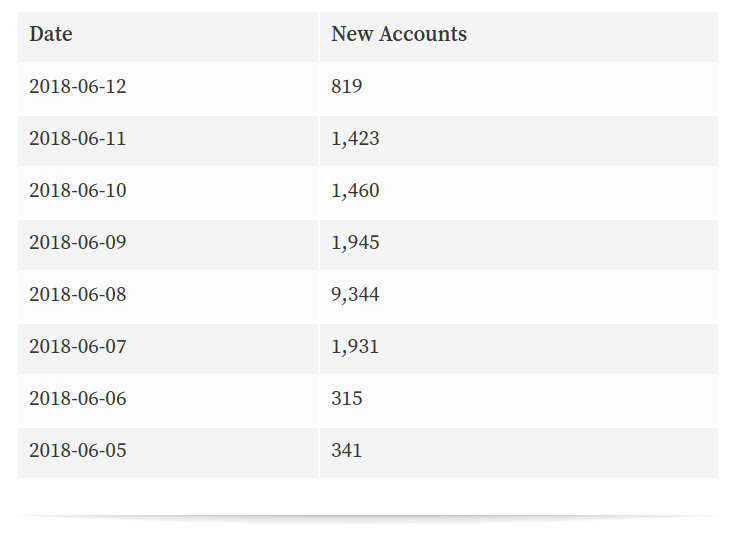
Task: Click the 1,931 accounts value
Action: click(519, 349)
